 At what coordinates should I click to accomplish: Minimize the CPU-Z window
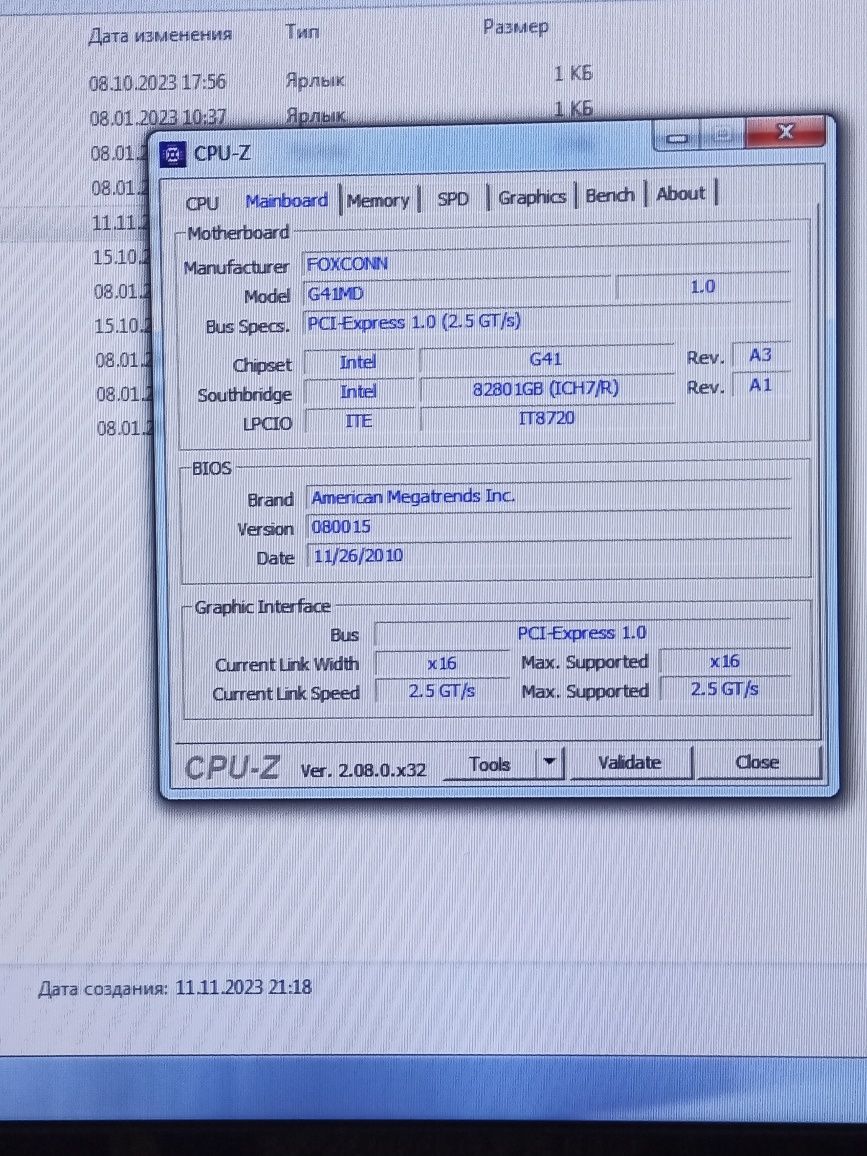tap(678, 137)
